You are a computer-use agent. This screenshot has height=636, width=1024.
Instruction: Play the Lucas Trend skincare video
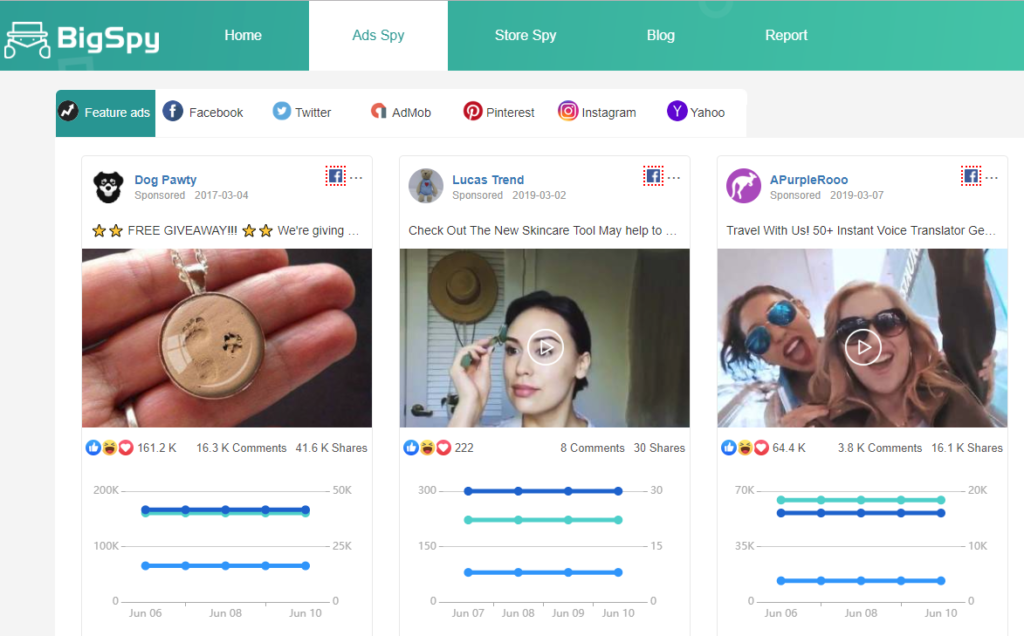coord(545,348)
